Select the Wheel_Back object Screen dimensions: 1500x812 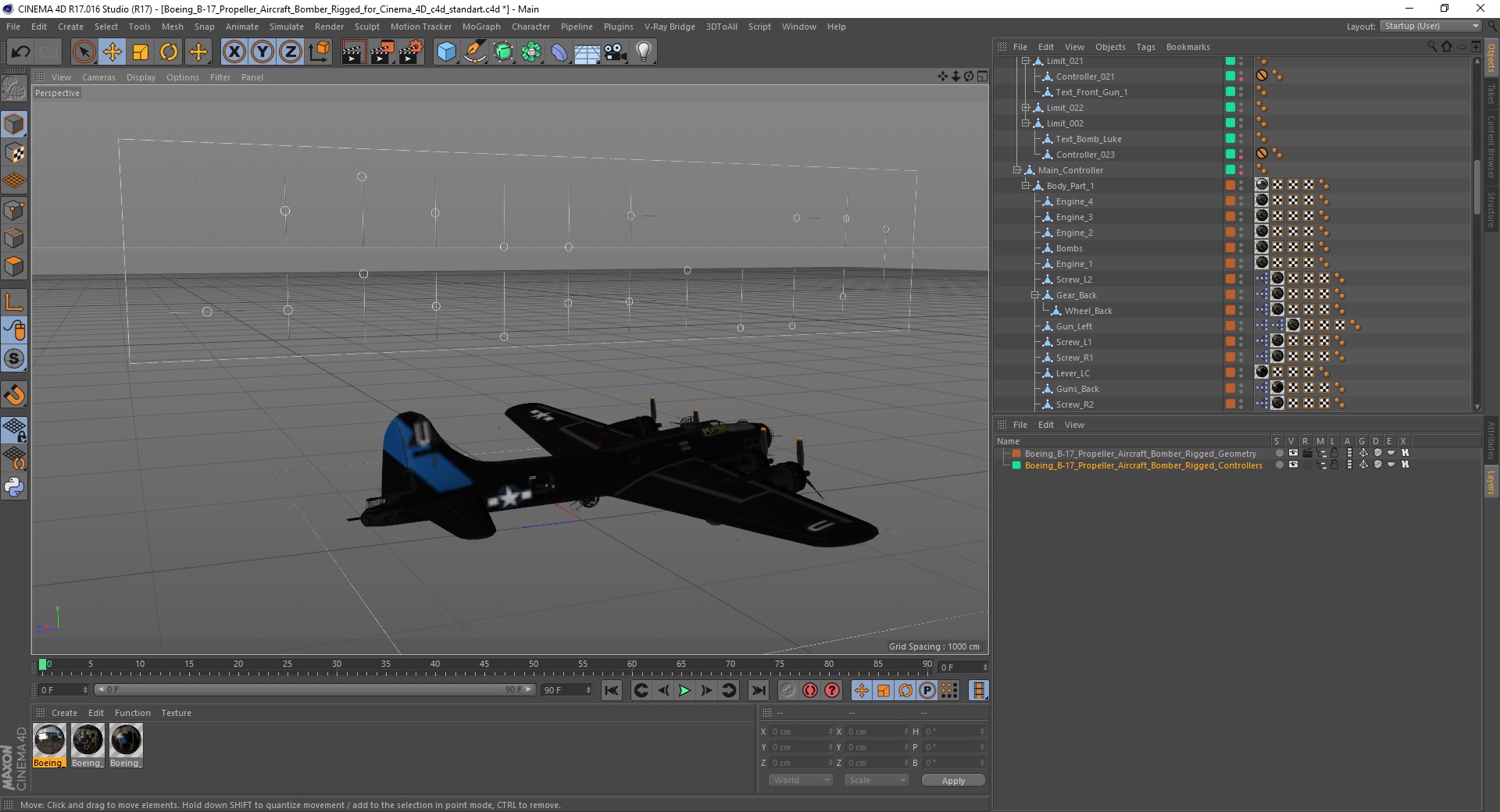[x=1088, y=311]
